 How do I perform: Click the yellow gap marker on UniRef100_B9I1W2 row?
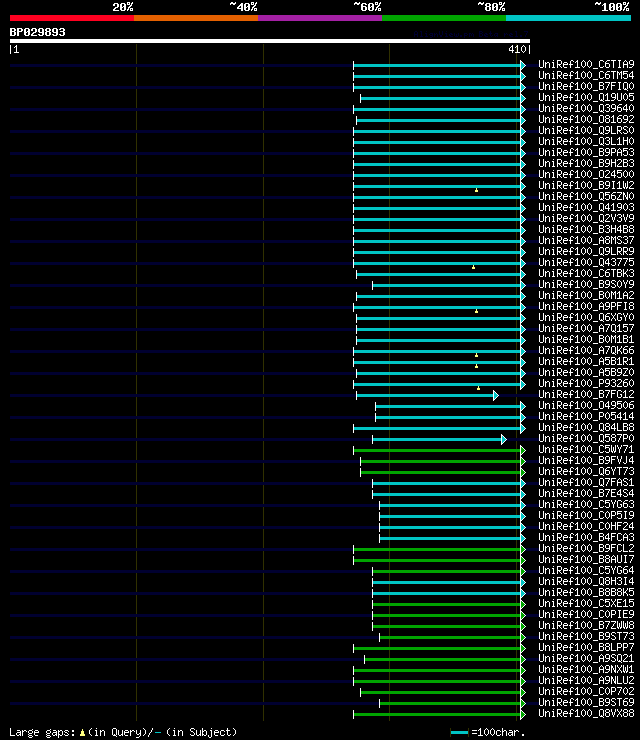tap(477, 190)
